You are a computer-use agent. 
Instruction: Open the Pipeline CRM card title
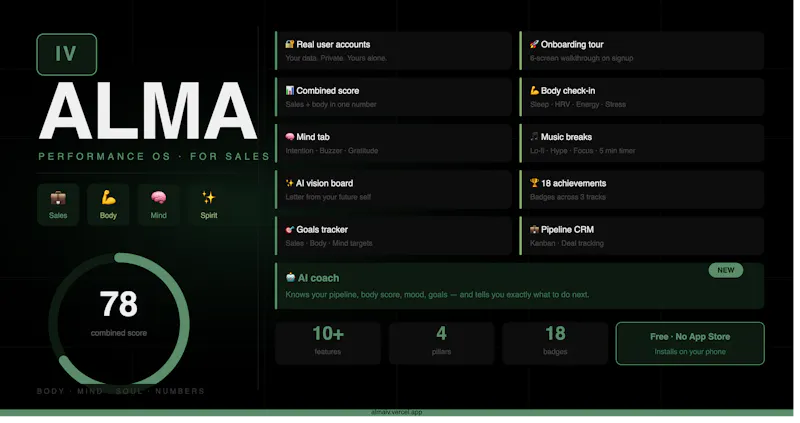coord(567,230)
